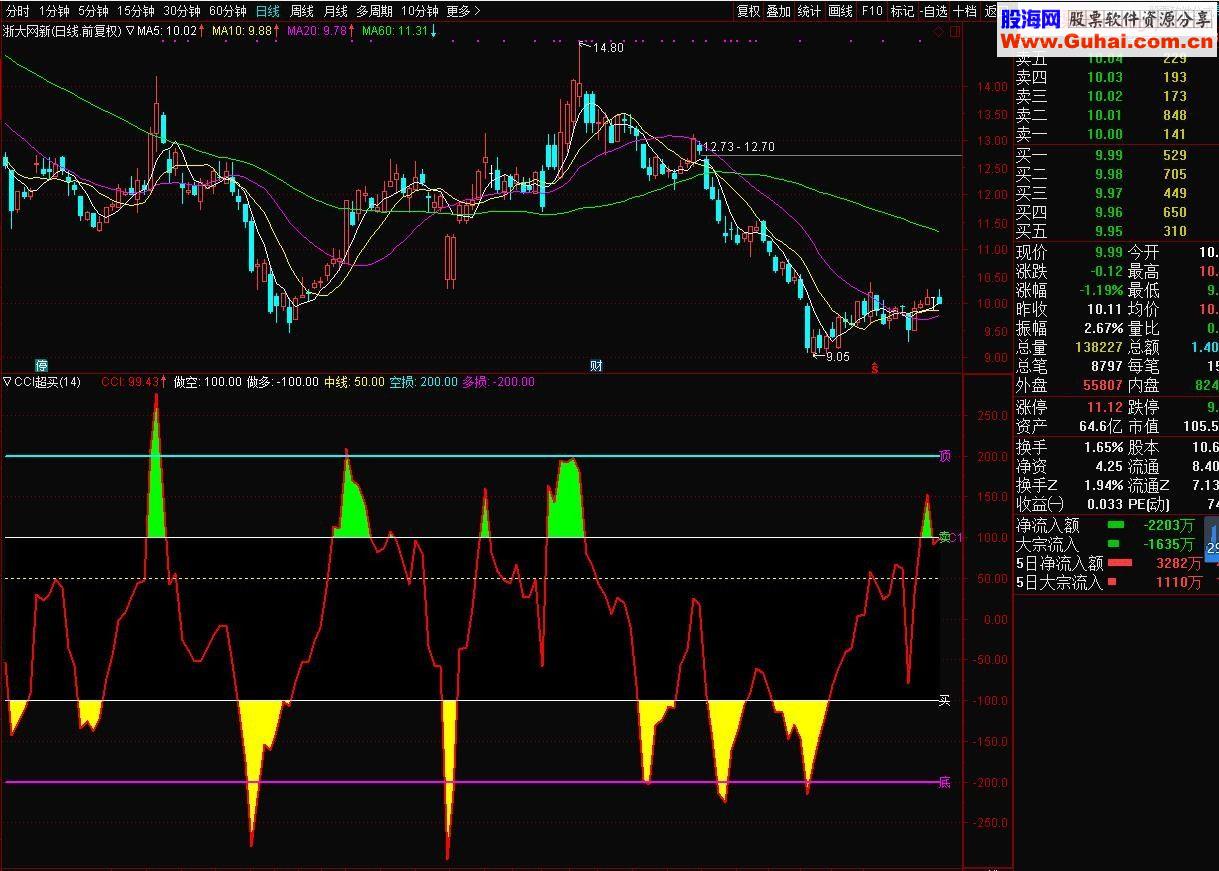The image size is (1219, 871).
Task: Click the 净流入额 green flow bar
Action: [x=1115, y=524]
